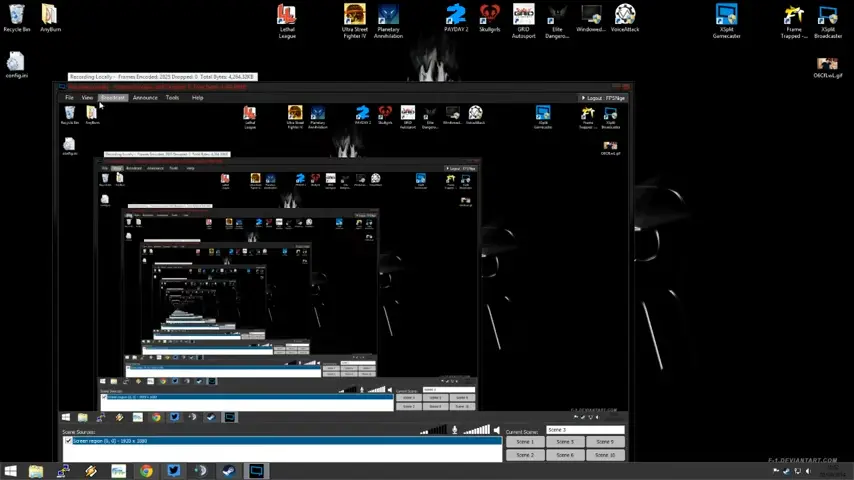Click the taskbar clock

[x=833, y=471]
